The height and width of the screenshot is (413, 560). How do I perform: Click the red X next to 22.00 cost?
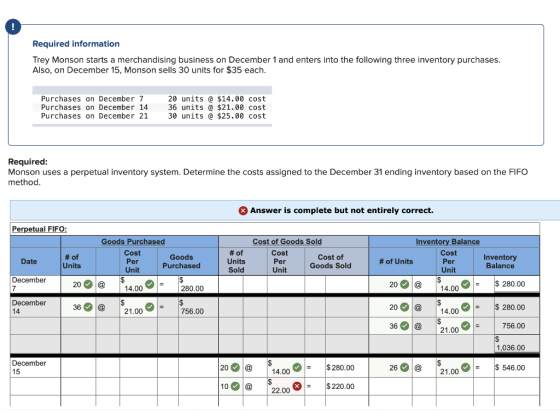tap(297, 386)
